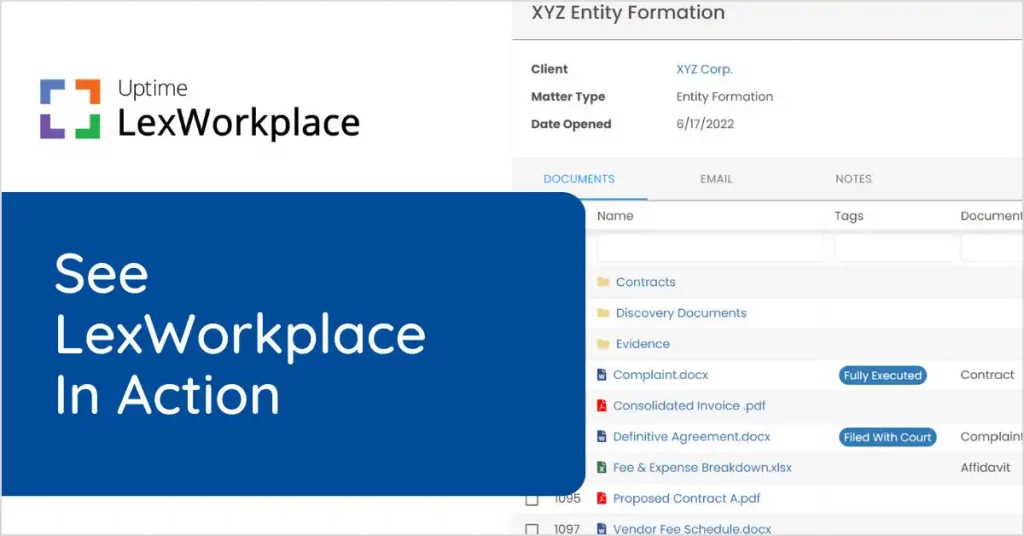Open the Evidence folder icon
The height and width of the screenshot is (536, 1024).
click(603, 343)
